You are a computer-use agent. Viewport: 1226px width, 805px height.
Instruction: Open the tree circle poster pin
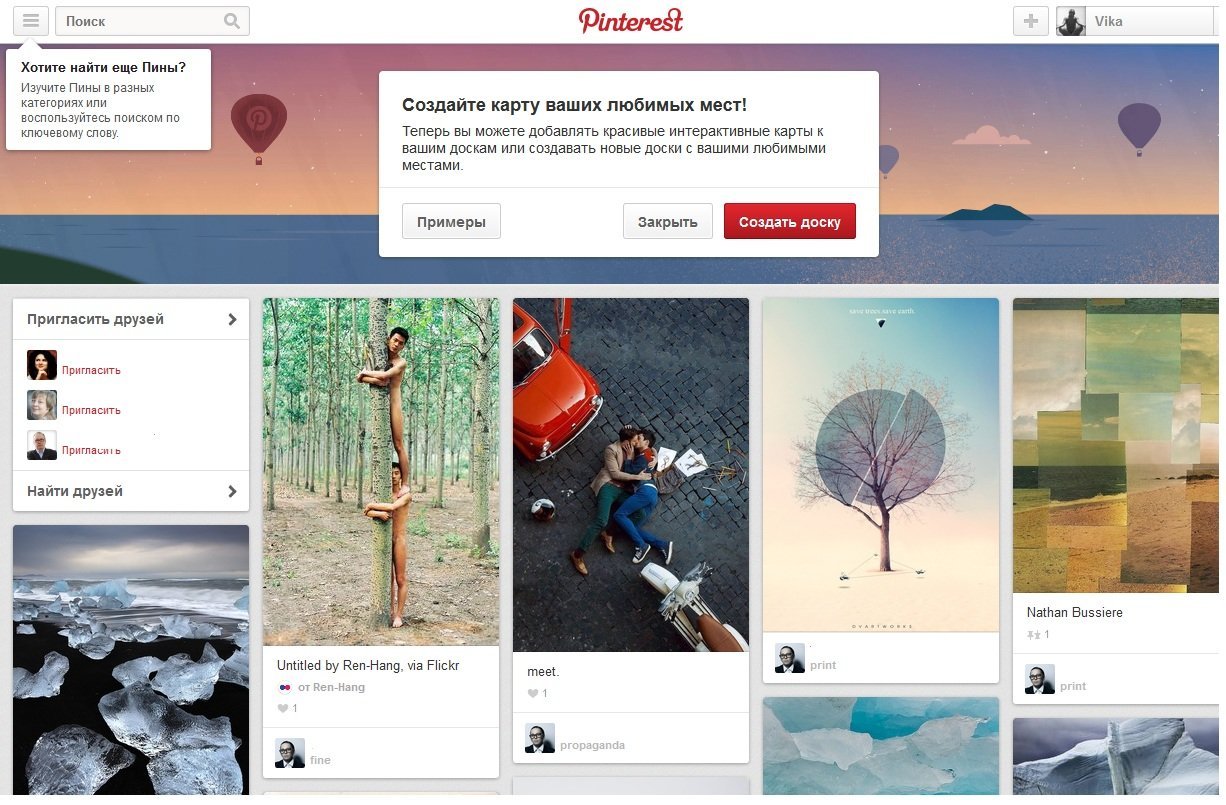pyautogui.click(x=881, y=465)
